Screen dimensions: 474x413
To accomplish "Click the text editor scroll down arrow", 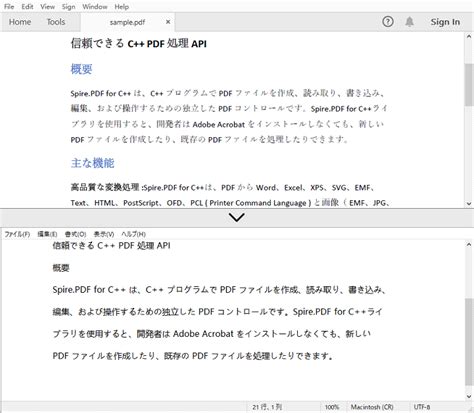I will click(469, 397).
